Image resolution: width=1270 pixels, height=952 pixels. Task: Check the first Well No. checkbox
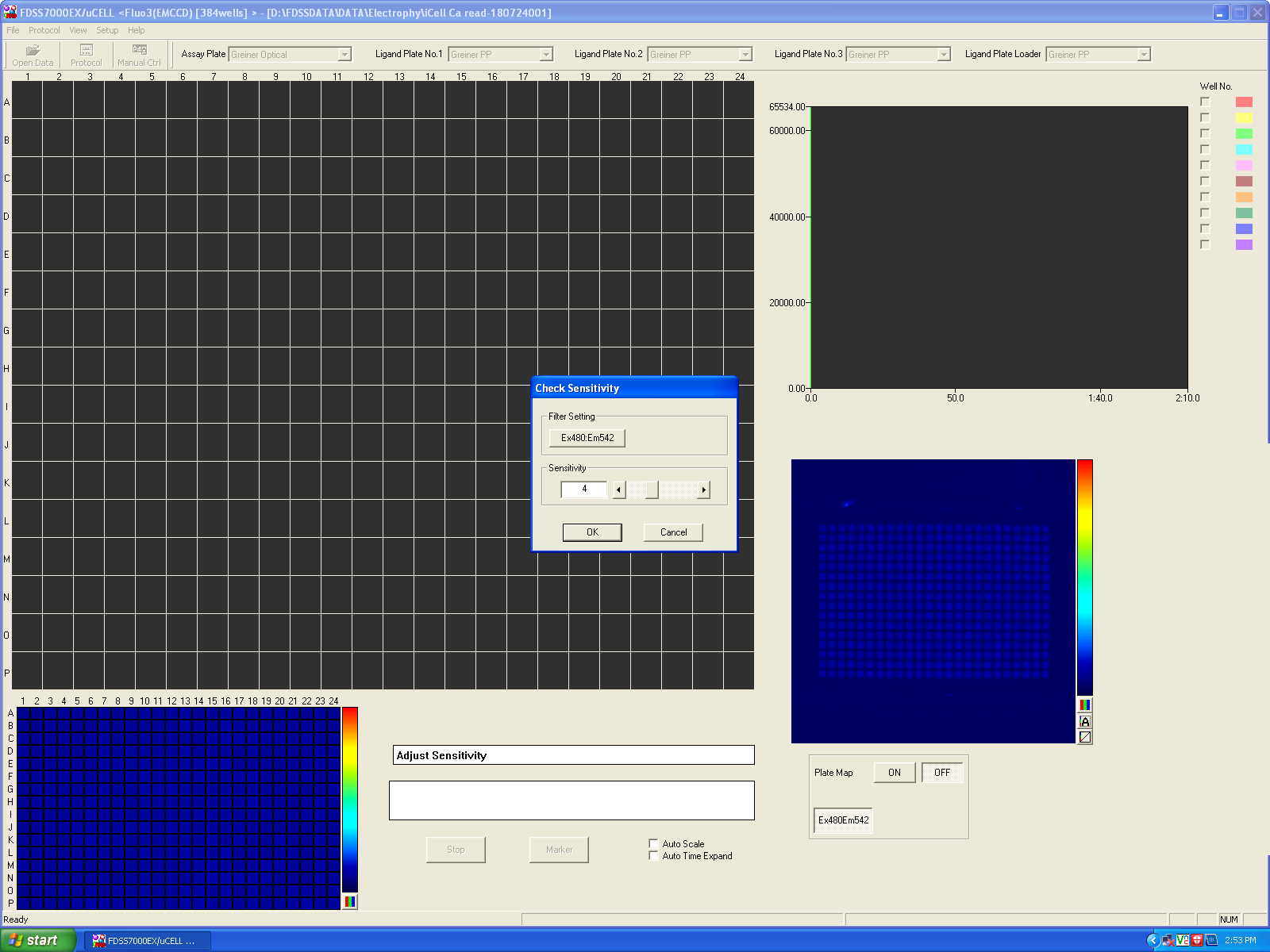click(x=1205, y=102)
